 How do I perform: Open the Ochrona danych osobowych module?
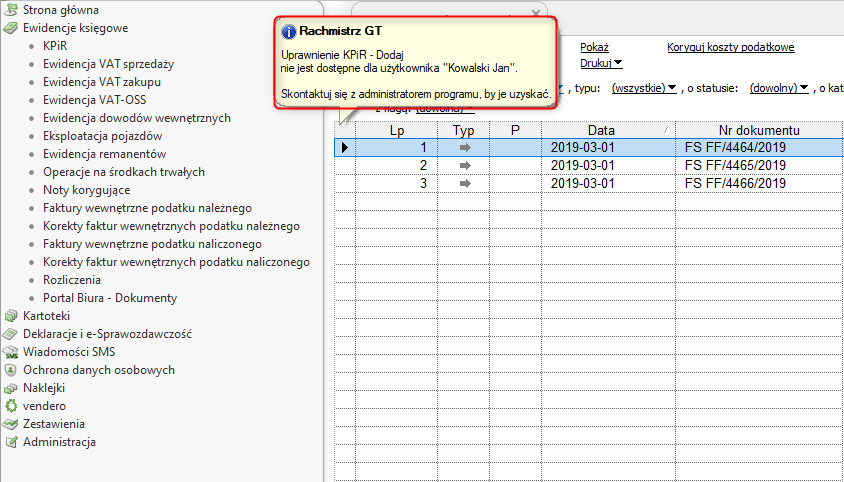[x=99, y=370]
